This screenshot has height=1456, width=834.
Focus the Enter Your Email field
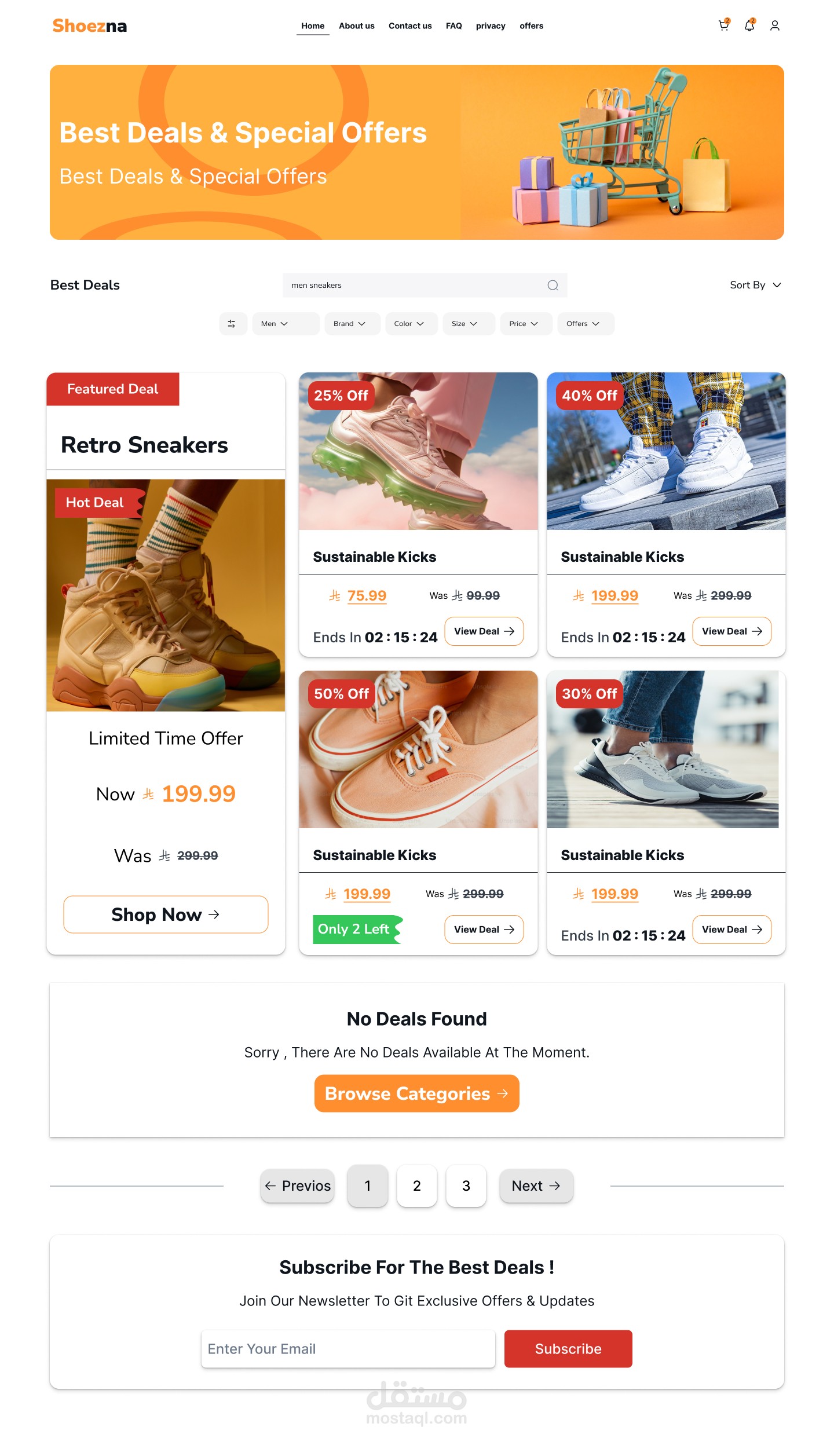pos(348,1349)
